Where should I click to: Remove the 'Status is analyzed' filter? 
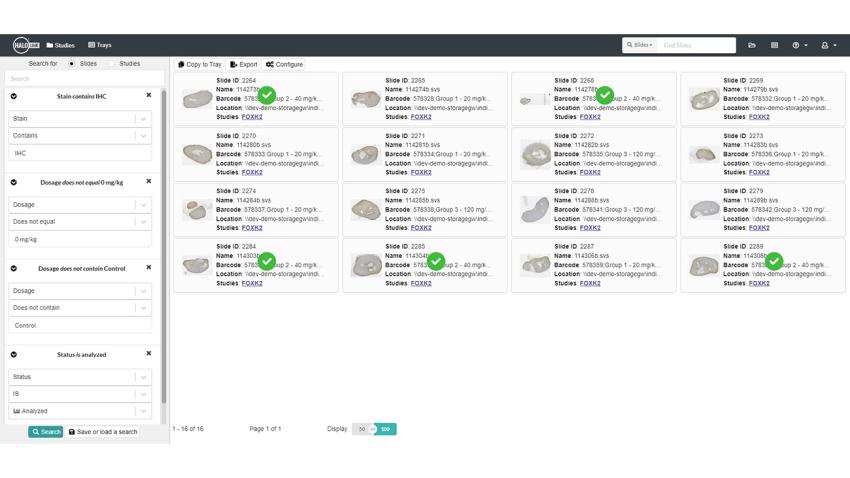[x=149, y=354]
